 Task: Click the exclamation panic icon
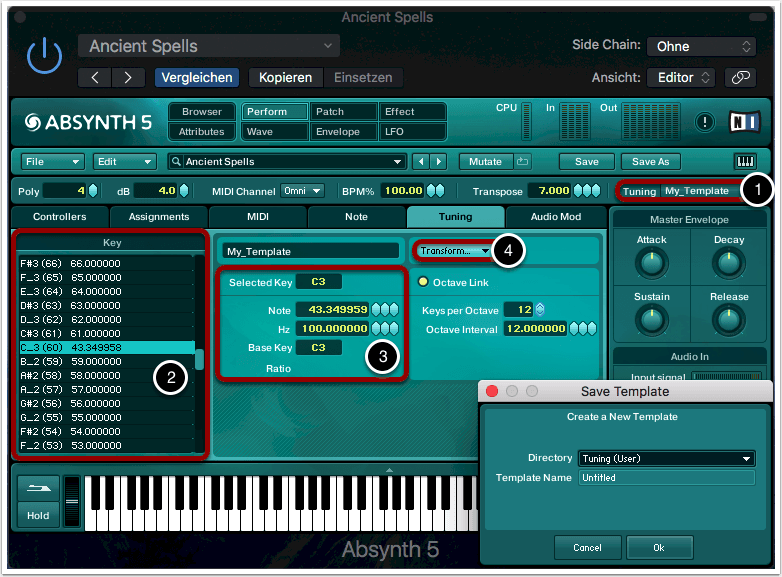click(705, 121)
